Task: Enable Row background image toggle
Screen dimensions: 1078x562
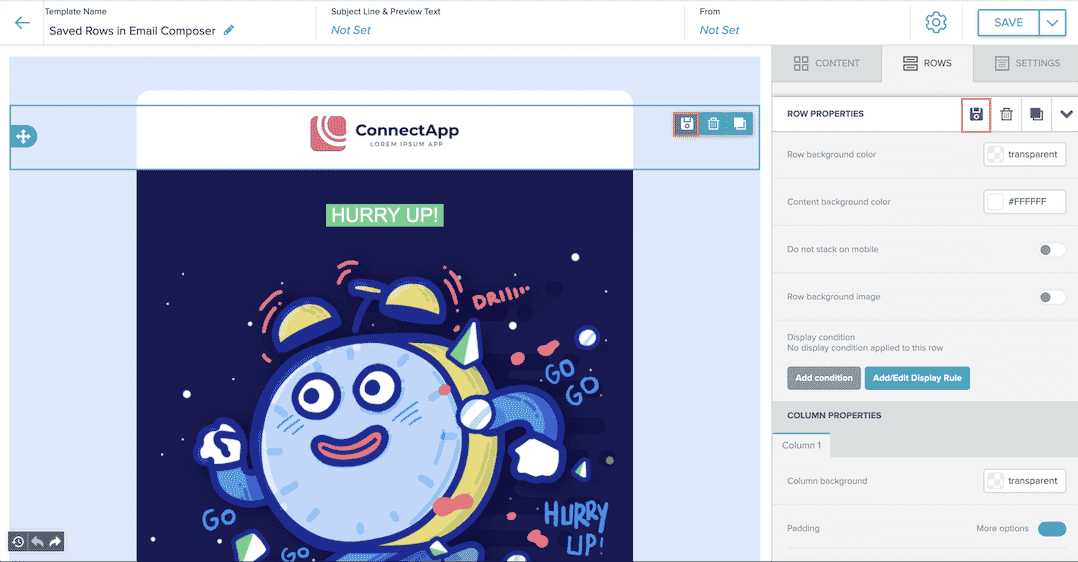Action: [1052, 297]
